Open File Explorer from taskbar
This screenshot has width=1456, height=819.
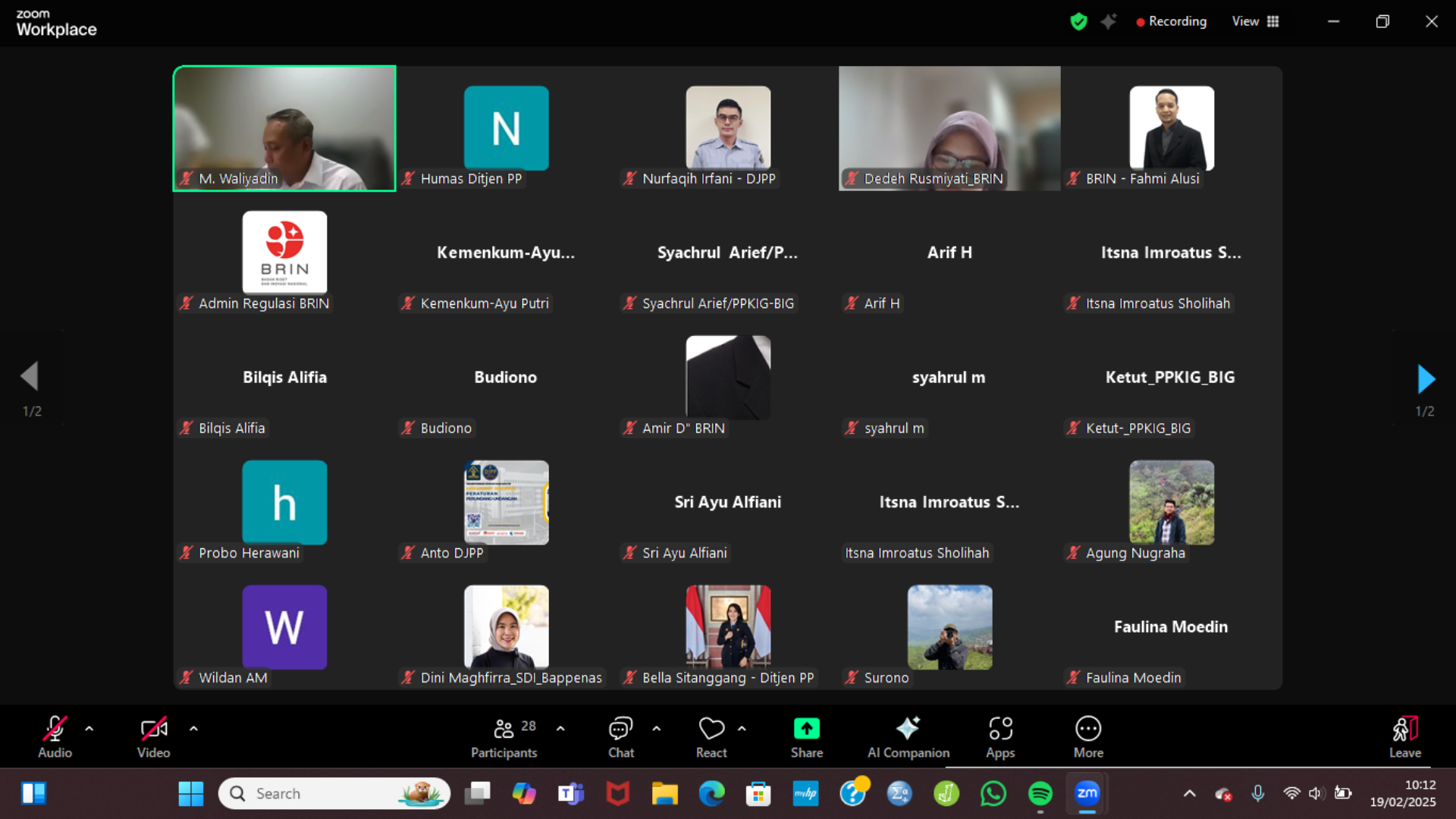pyautogui.click(x=664, y=794)
